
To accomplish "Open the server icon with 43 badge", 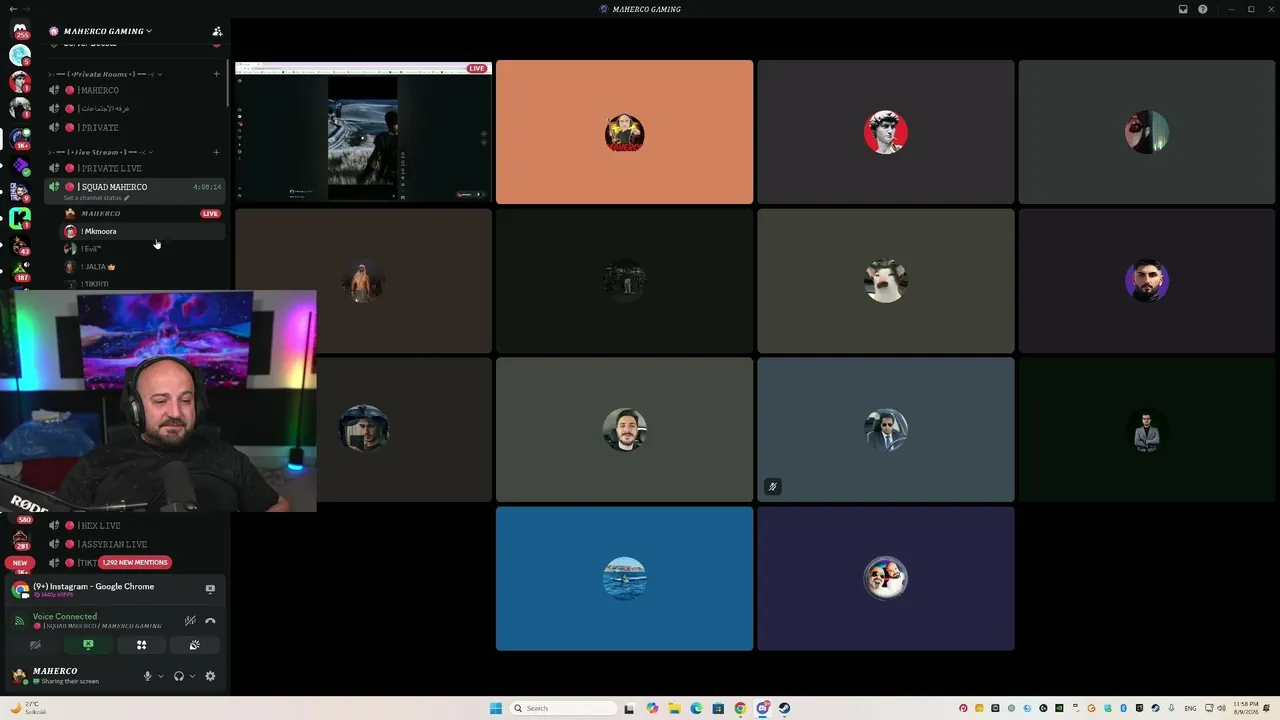I will (20, 244).
